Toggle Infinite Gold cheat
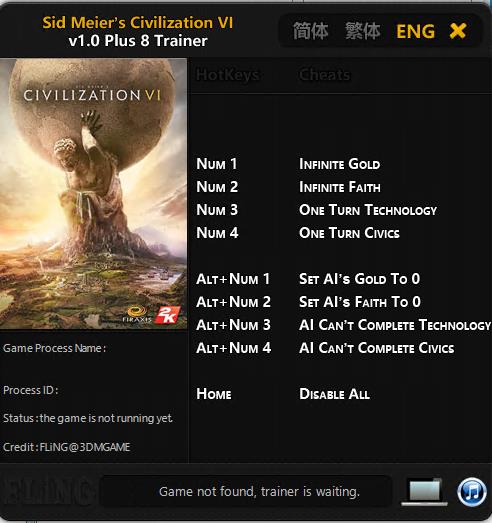 [x=339, y=164]
